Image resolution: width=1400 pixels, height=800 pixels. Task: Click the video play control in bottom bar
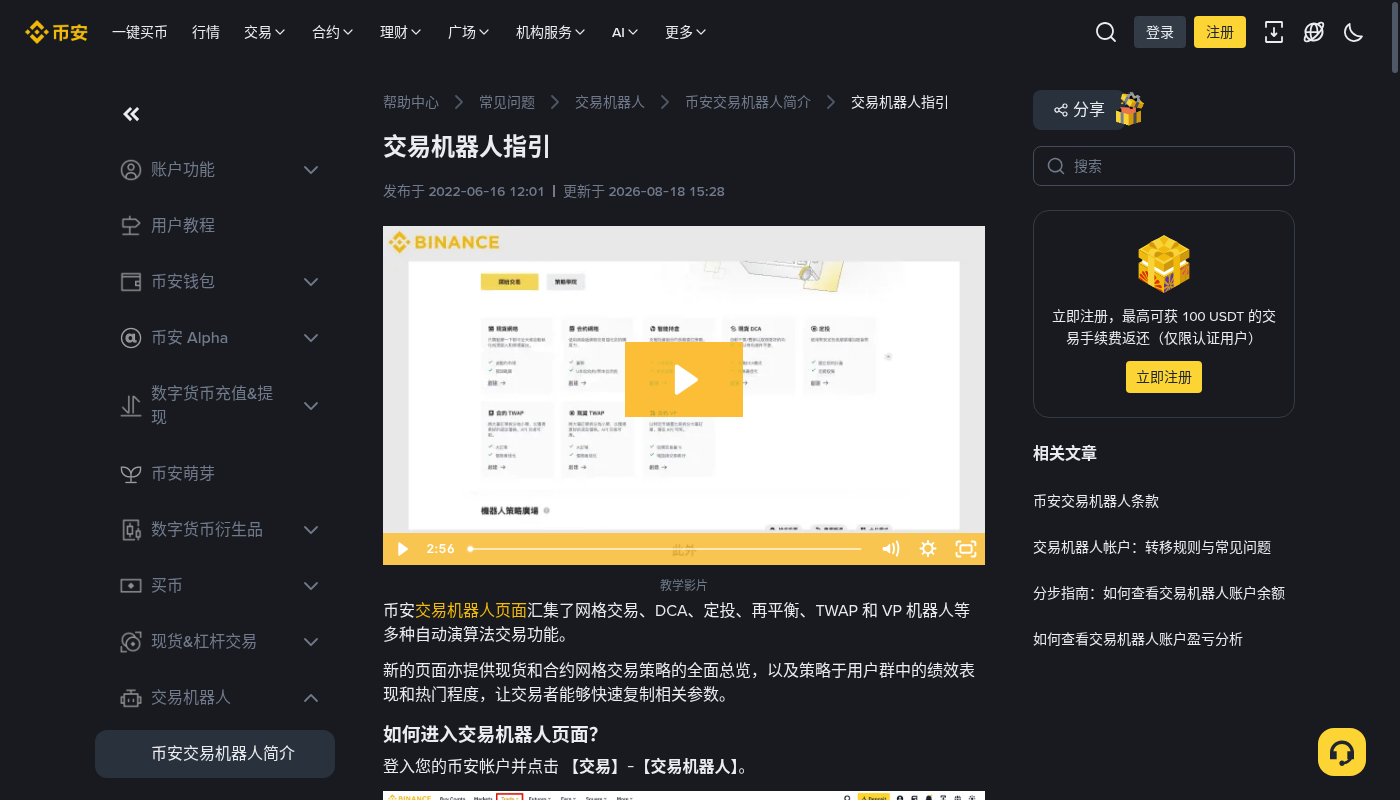[403, 548]
